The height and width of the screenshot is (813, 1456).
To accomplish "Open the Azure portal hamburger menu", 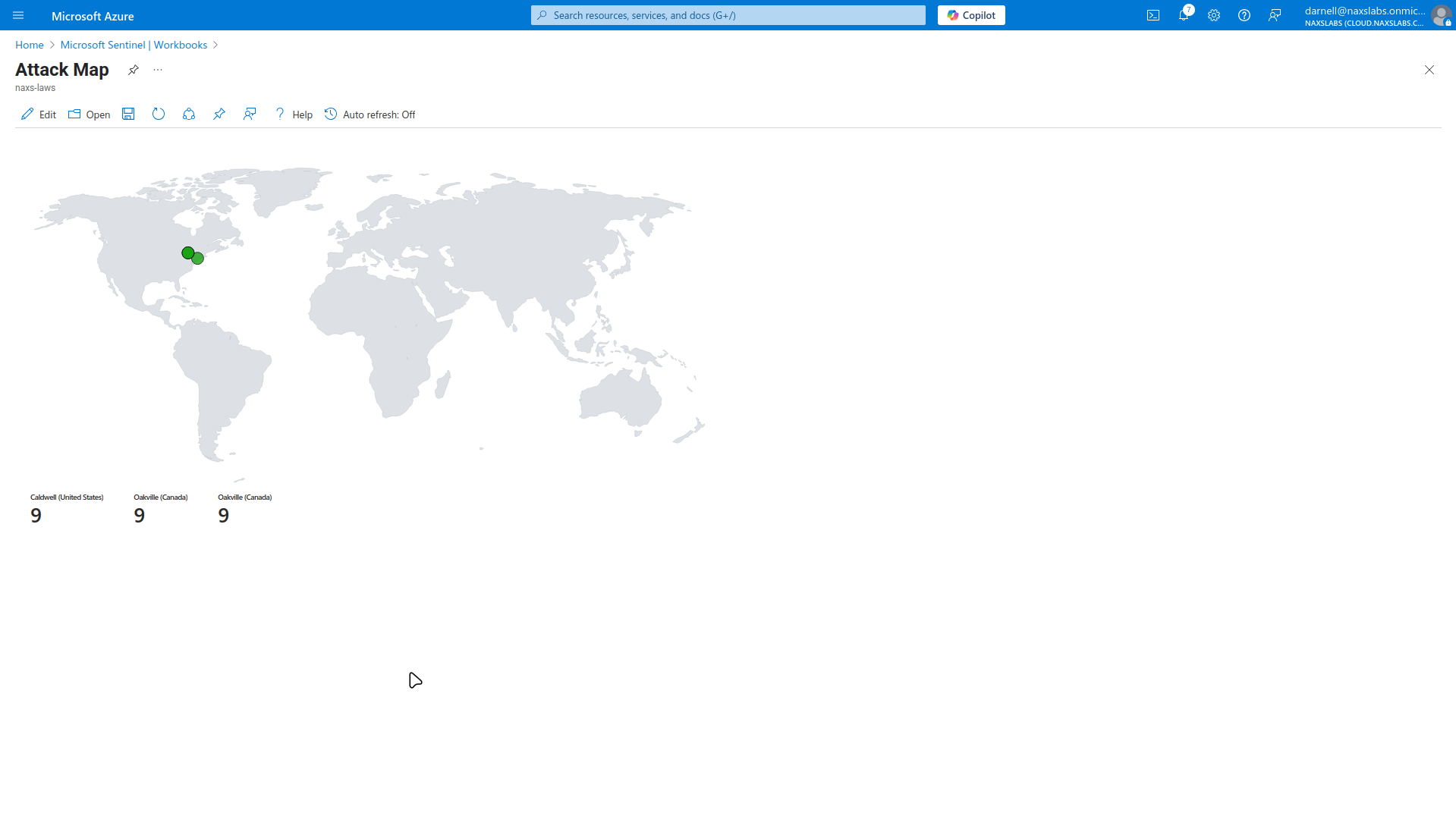I will (x=18, y=15).
